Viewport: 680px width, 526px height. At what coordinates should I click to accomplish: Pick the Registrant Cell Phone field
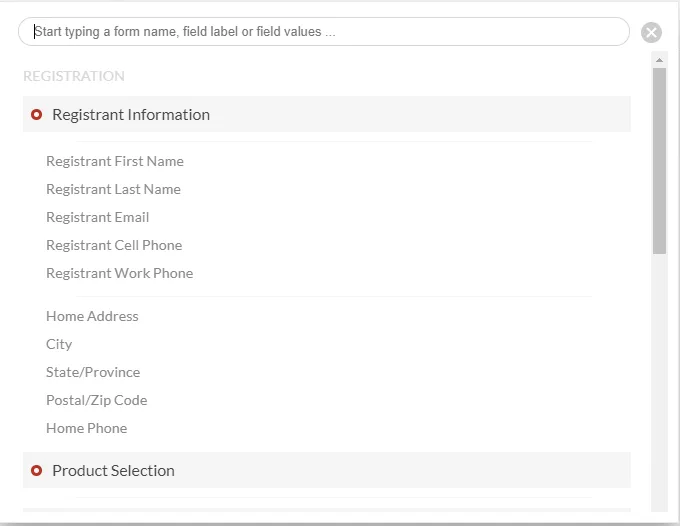pyautogui.click(x=114, y=245)
